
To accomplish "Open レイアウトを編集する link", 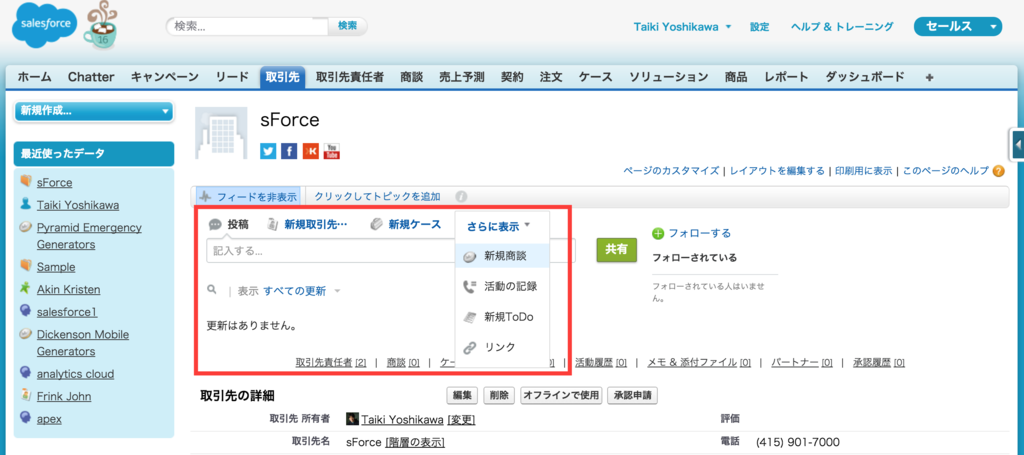I will (777, 171).
